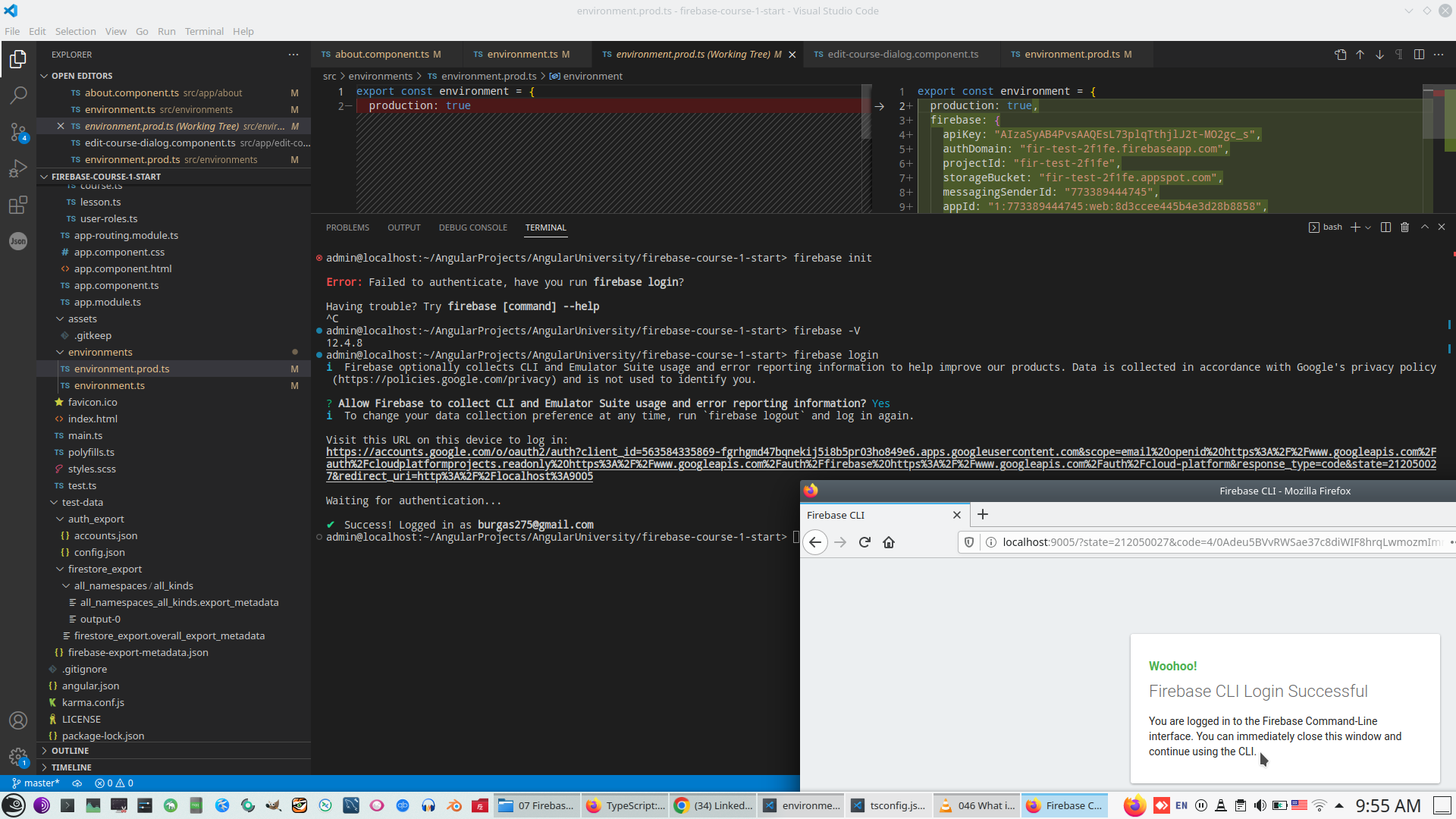Toggle the Accounts icon in activity bar

click(x=18, y=720)
